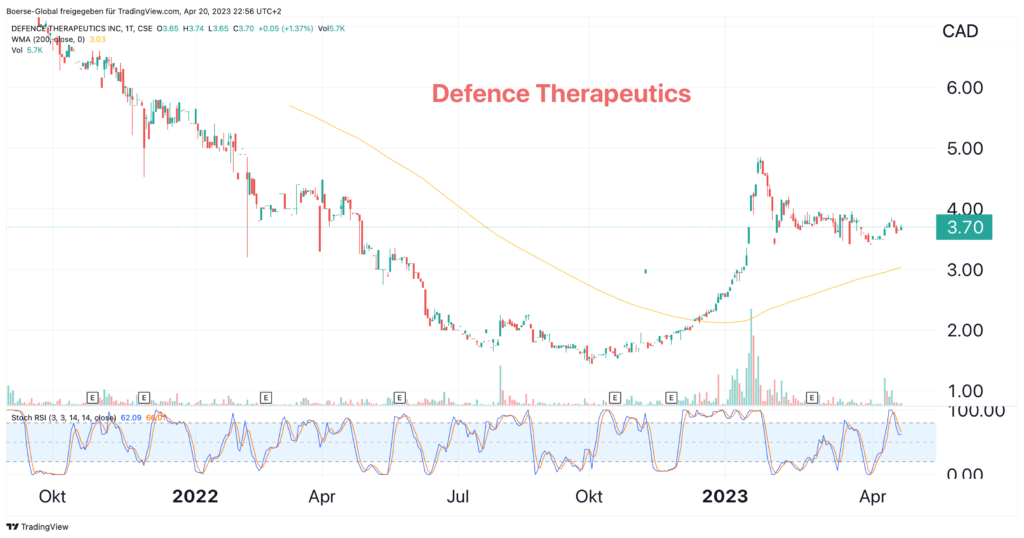Screen dimensions: 1024x538
Task: Click the earnings E marker just before the 2023 label
Action: pyautogui.click(x=671, y=397)
